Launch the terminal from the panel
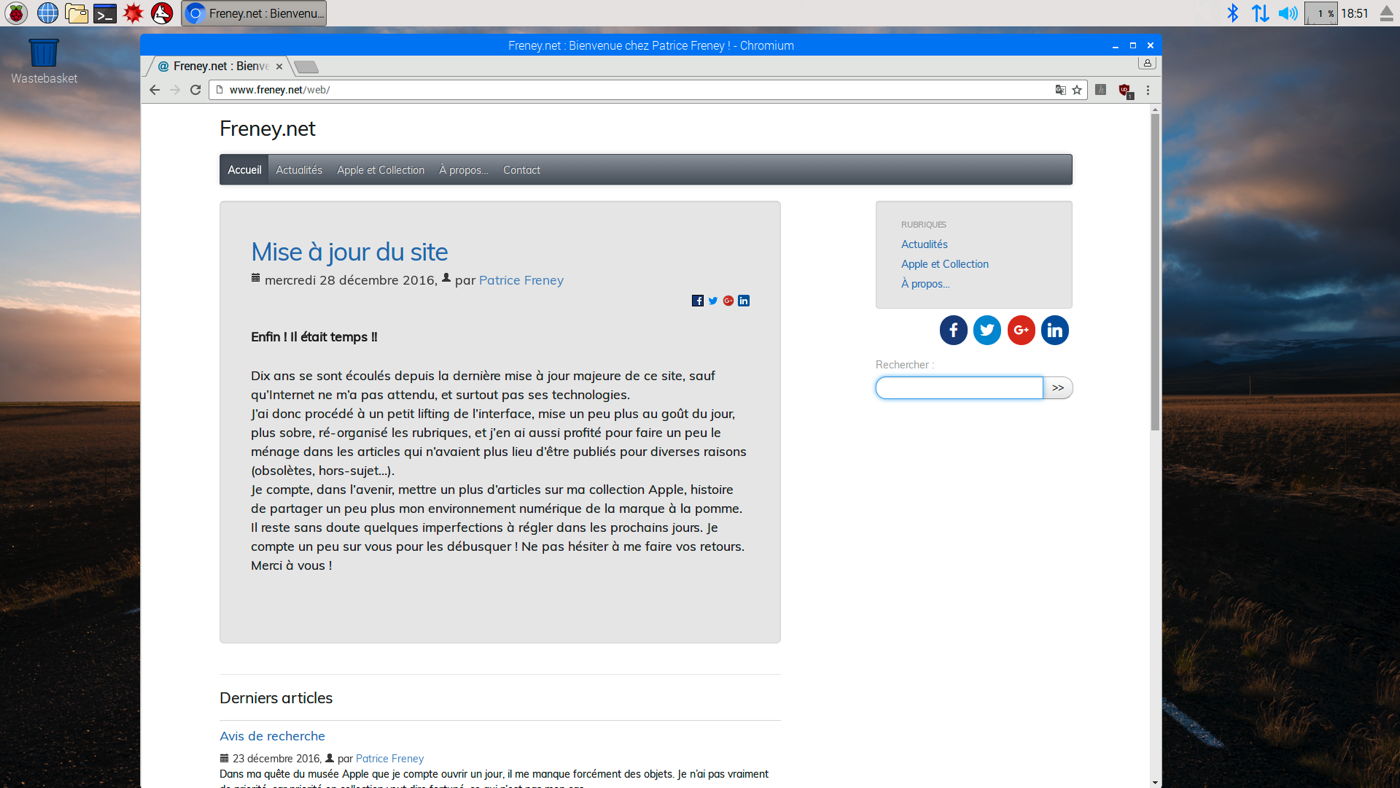 click(105, 13)
